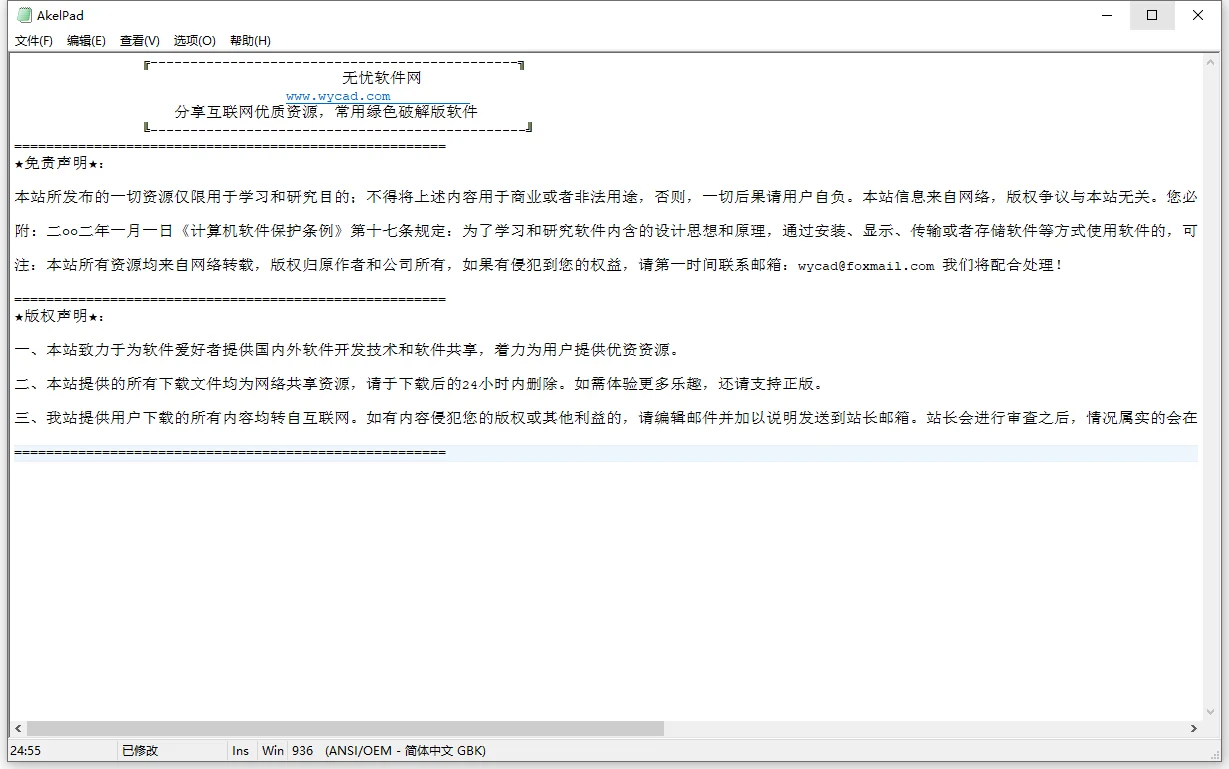Click the Ins insert-mode indicator in status bar
Image resolution: width=1229 pixels, height=769 pixels.
(x=240, y=750)
